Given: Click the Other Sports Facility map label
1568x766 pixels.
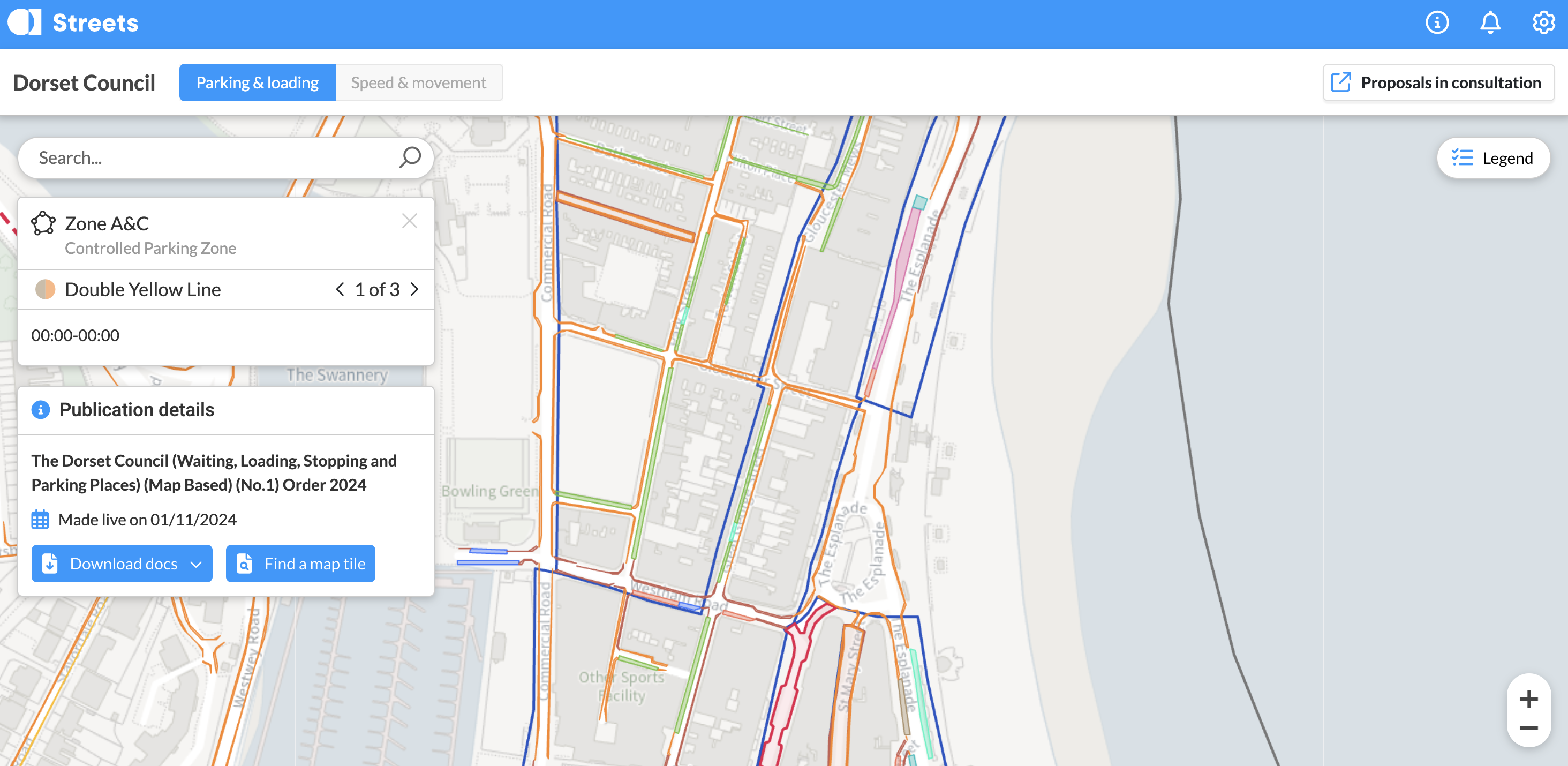Looking at the screenshot, I should click(x=622, y=686).
